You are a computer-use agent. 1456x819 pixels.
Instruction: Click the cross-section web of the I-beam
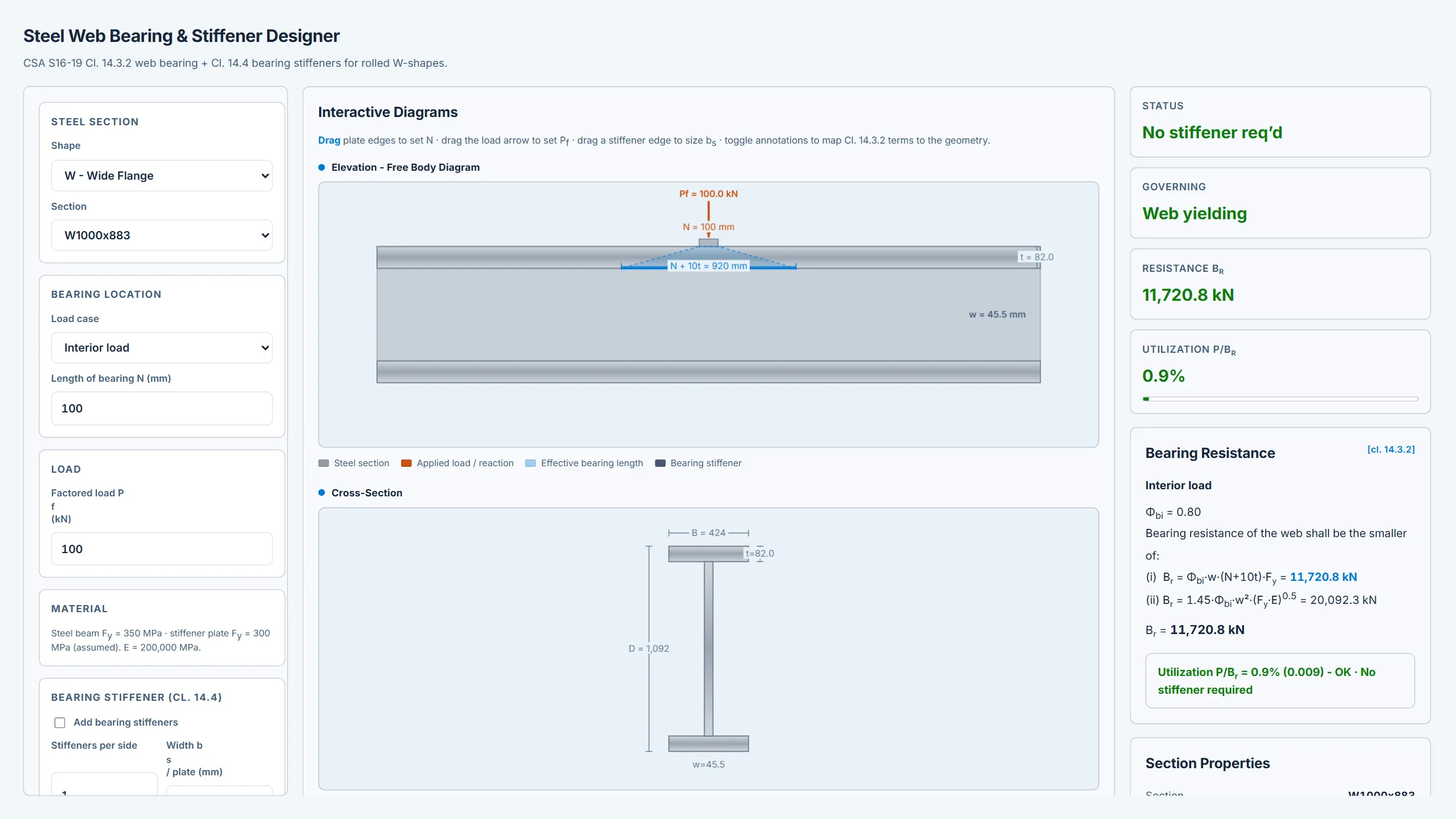pos(708,648)
